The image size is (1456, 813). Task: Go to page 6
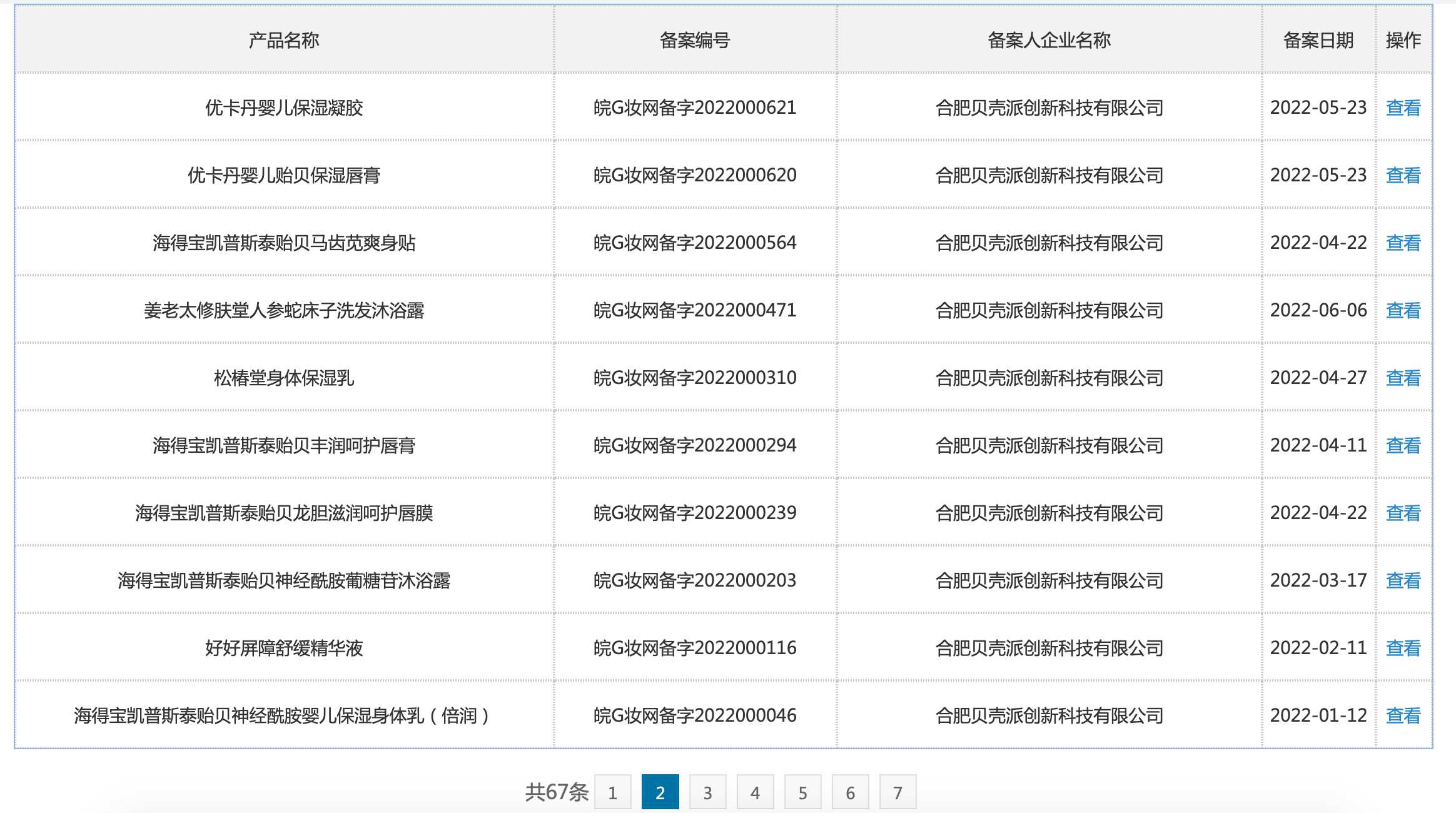pyautogui.click(x=851, y=792)
